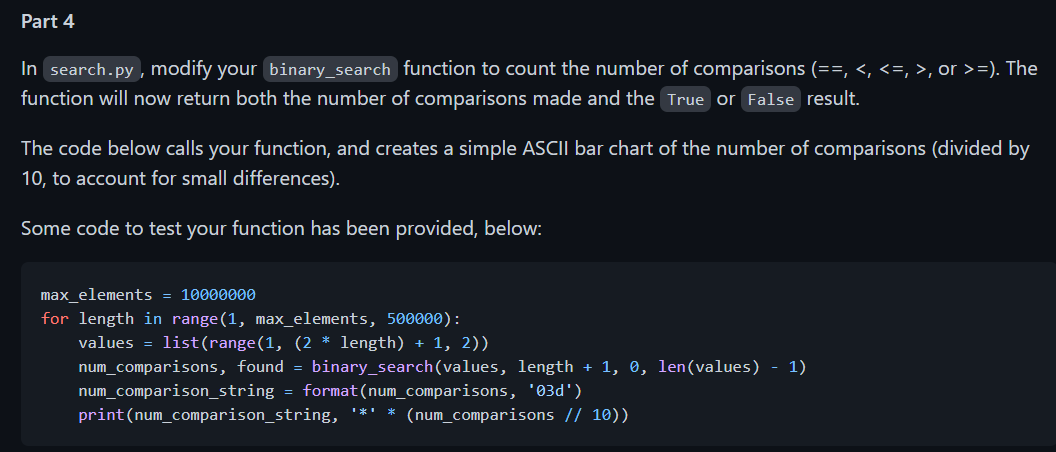Viewport: 1056px width, 452px height.
Task: Click the False inline code badge
Action: (770, 100)
